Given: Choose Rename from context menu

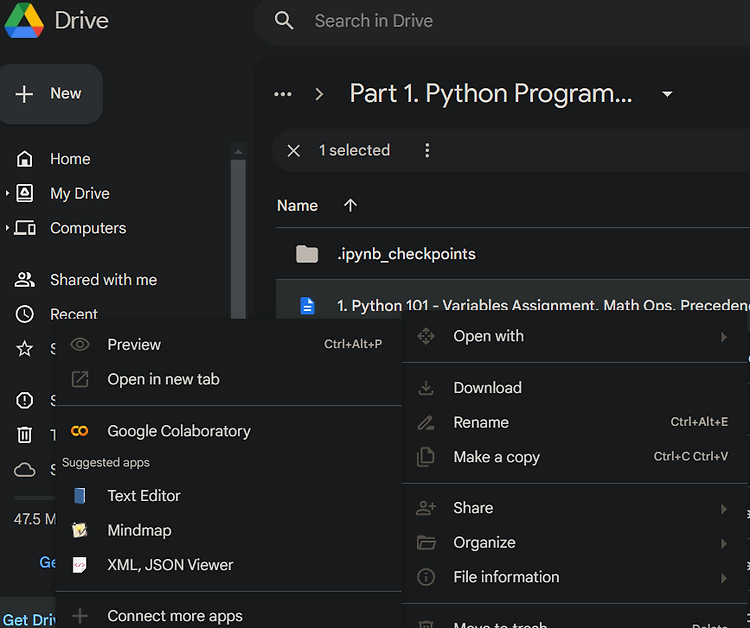Looking at the screenshot, I should [574, 422].
